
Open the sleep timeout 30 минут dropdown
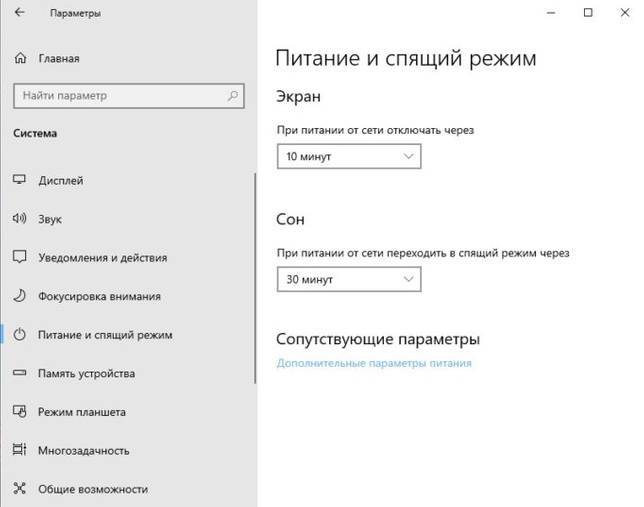pos(349,279)
